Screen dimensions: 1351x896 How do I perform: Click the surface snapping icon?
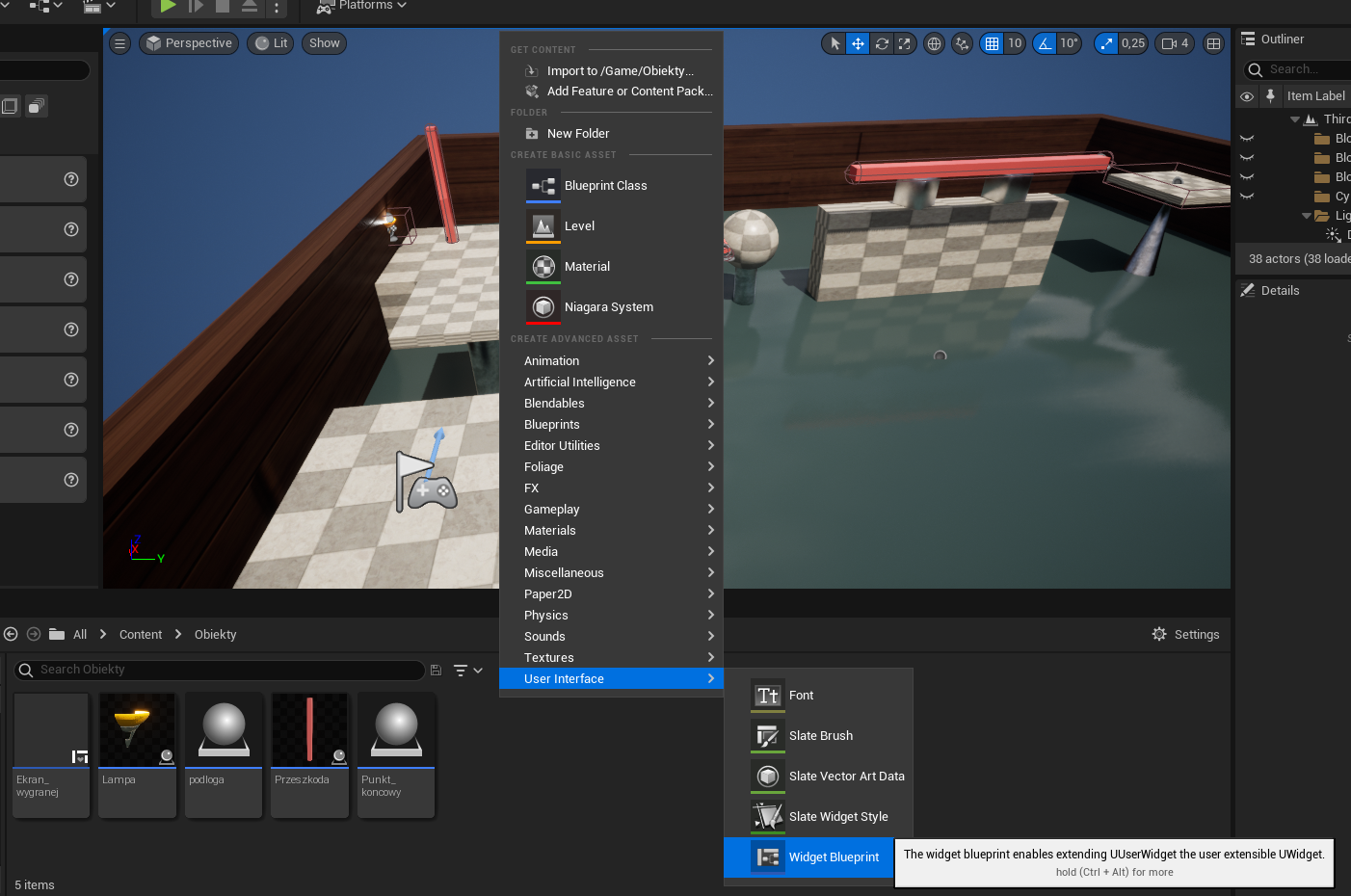click(962, 43)
